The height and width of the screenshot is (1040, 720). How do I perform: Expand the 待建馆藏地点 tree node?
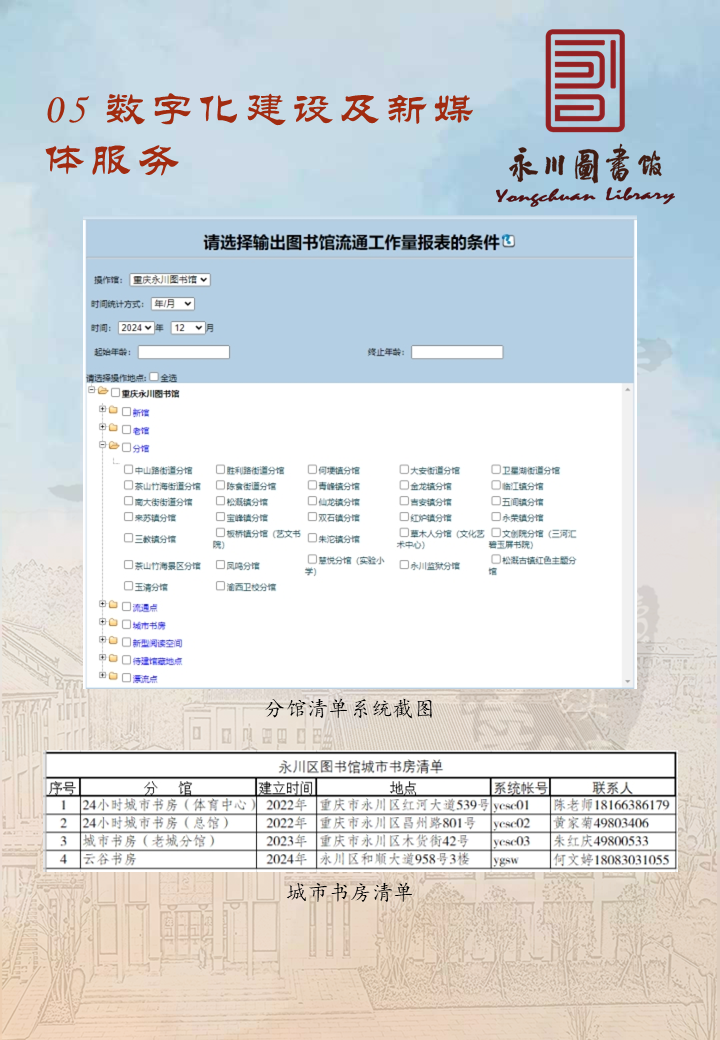tap(102, 658)
